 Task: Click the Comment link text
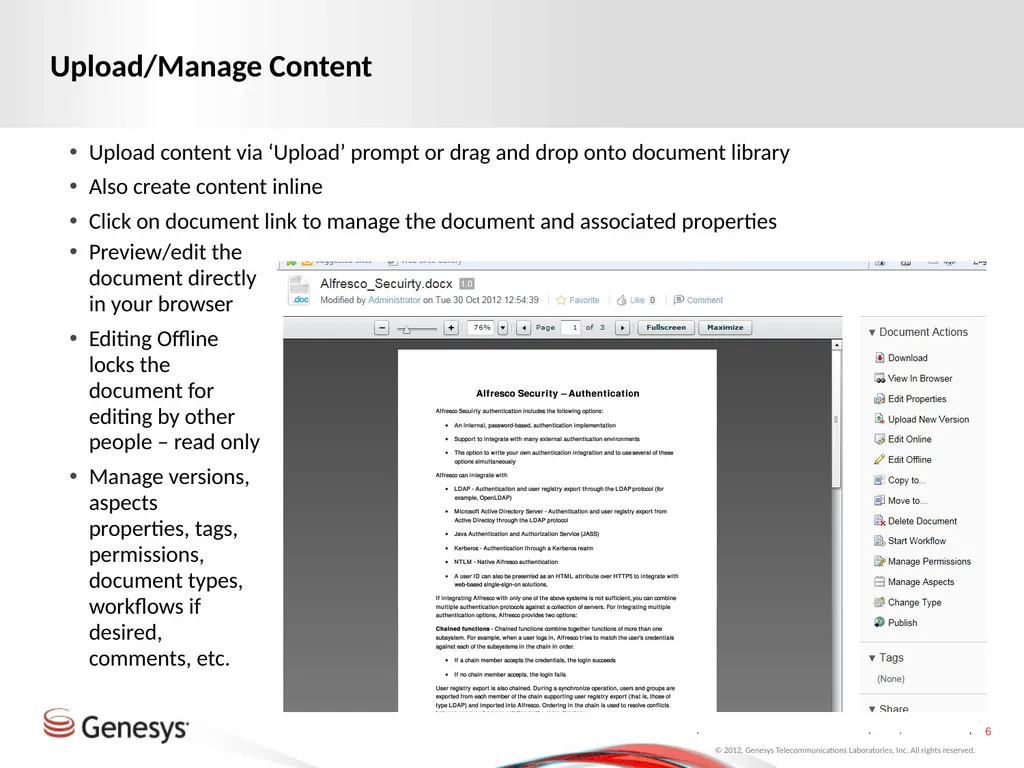point(705,300)
